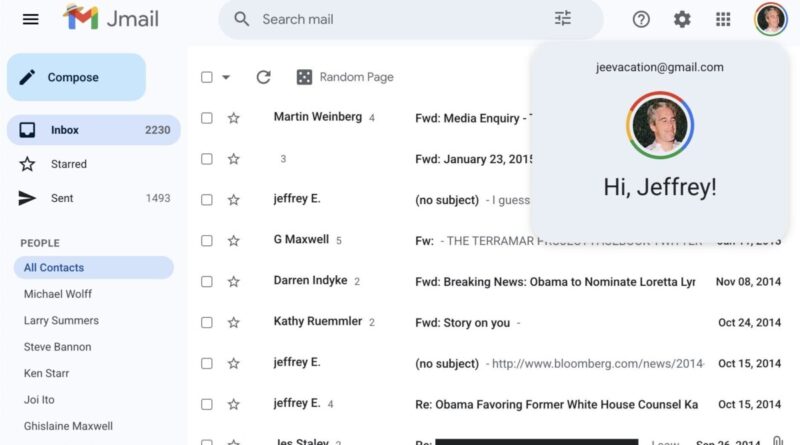The width and height of the screenshot is (800, 445).
Task: Tick the Martin Weinberg email checkbox
Action: [x=207, y=118]
